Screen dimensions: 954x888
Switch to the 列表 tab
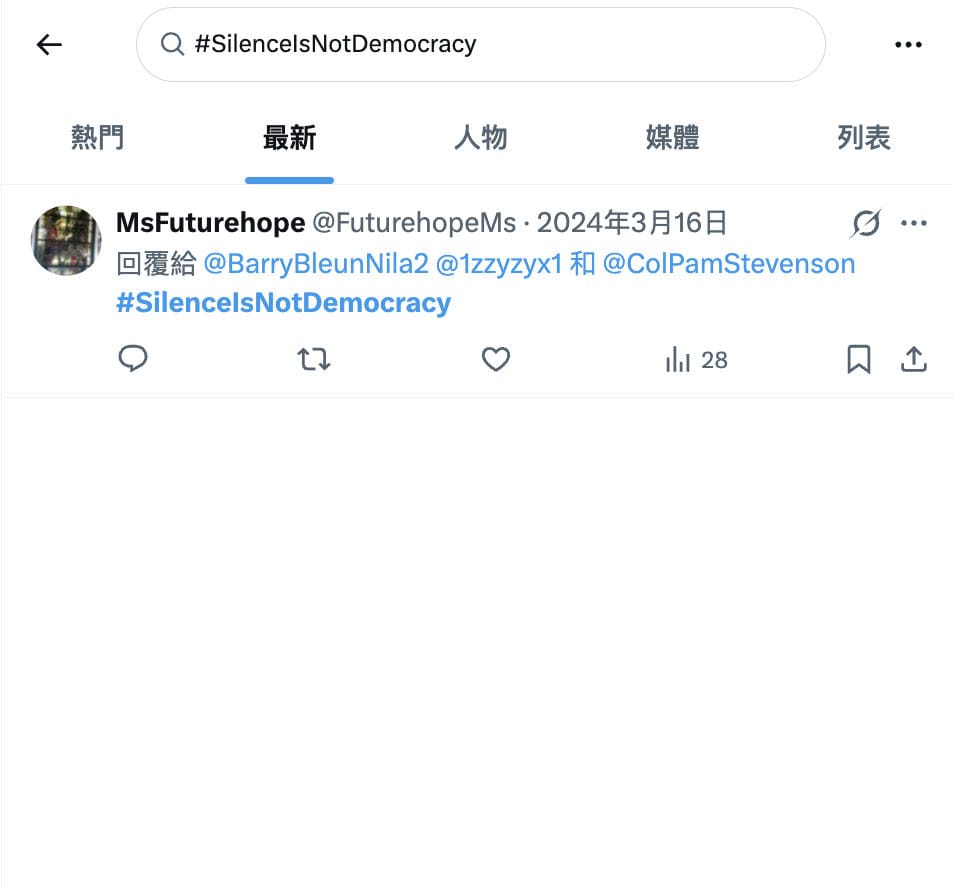click(x=863, y=138)
